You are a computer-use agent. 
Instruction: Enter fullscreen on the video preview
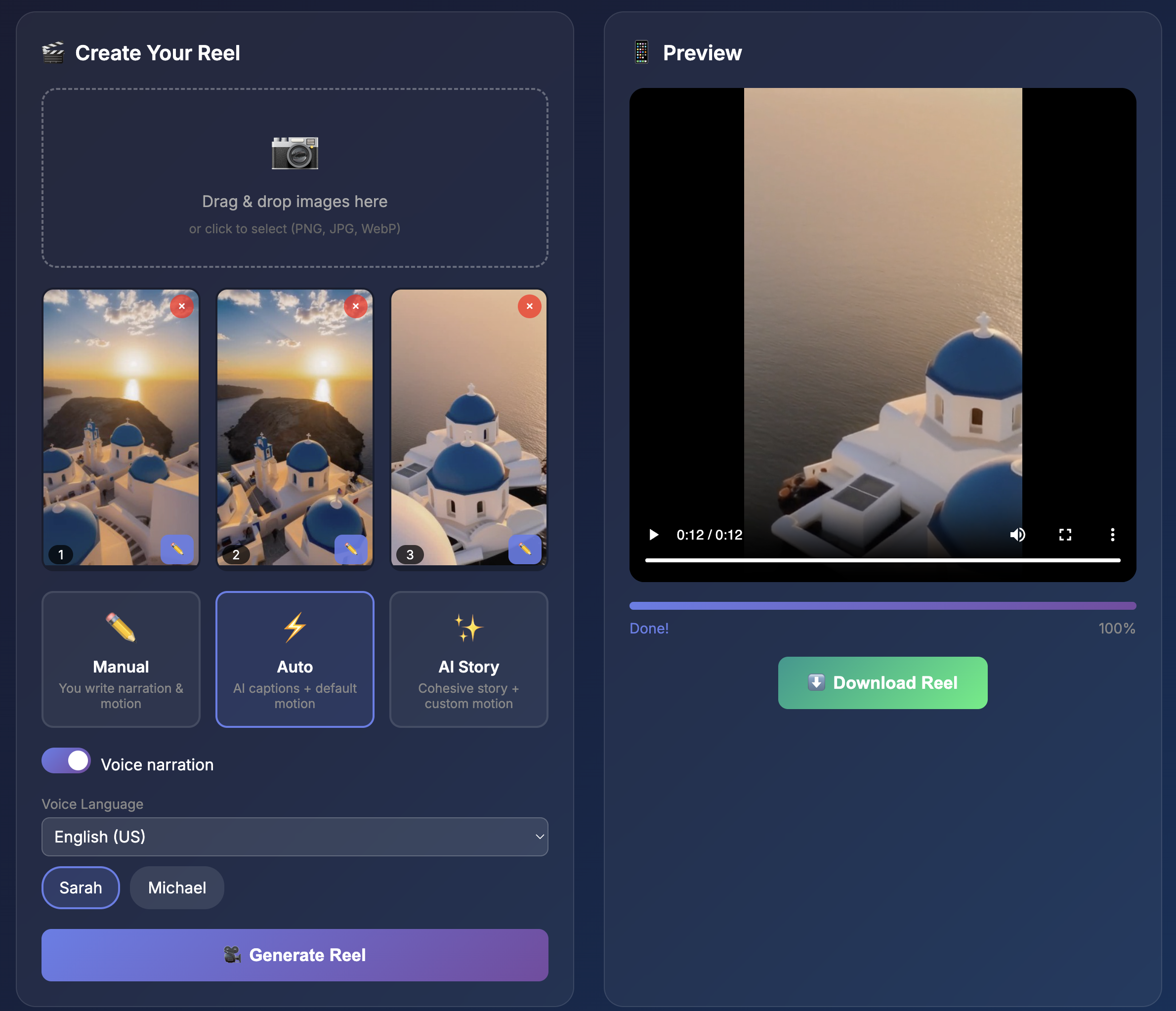point(1065,534)
